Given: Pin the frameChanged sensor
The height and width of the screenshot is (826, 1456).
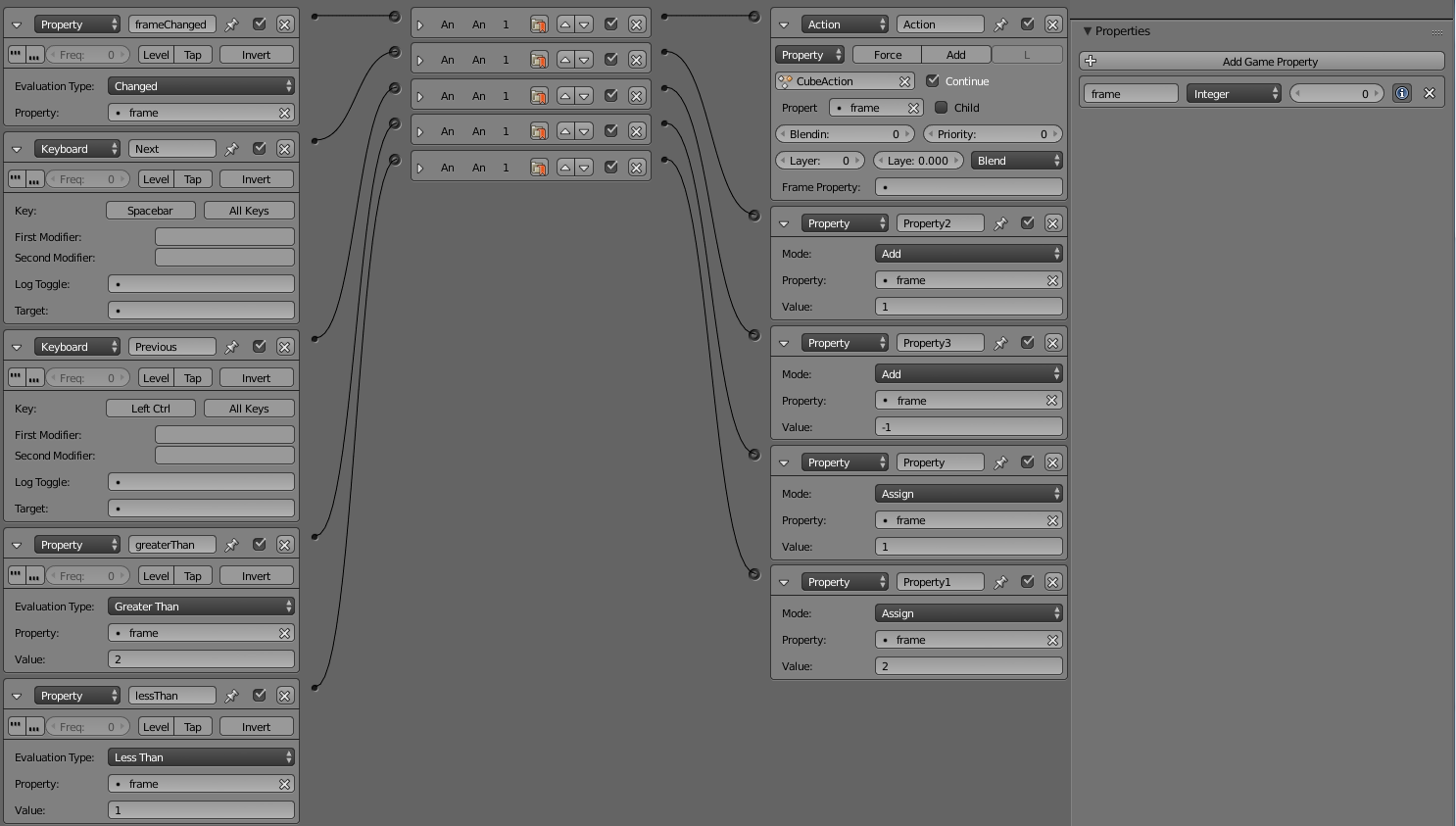Looking at the screenshot, I should click(x=231, y=24).
